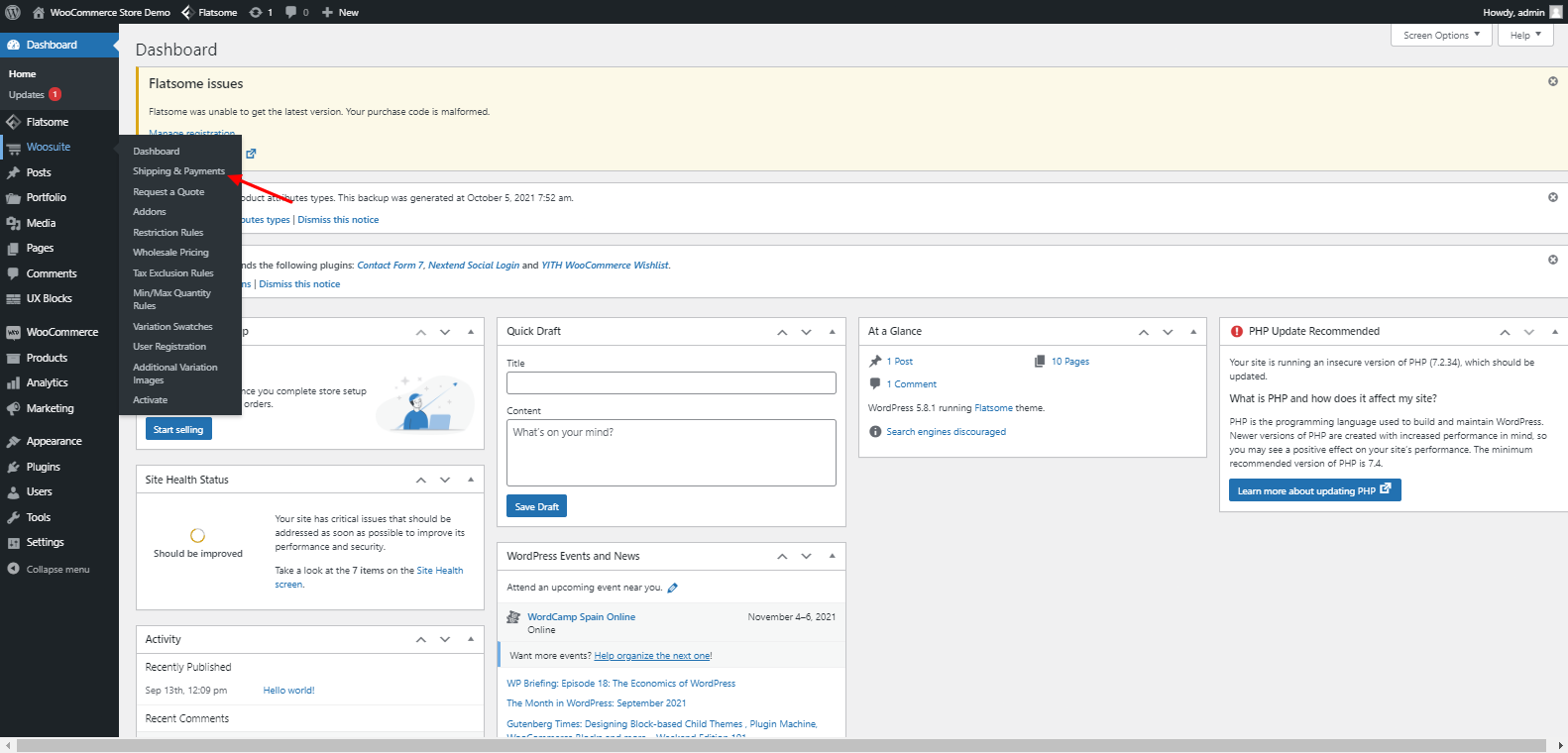The height and width of the screenshot is (753, 1568).
Task: Click the Marketing megaphone icon
Action: click(x=14, y=408)
